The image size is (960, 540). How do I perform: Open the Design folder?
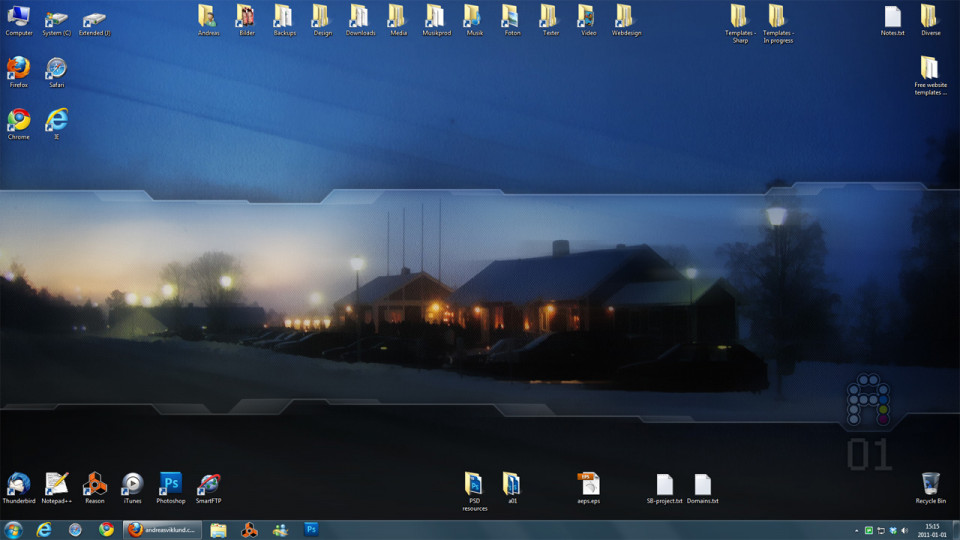322,20
